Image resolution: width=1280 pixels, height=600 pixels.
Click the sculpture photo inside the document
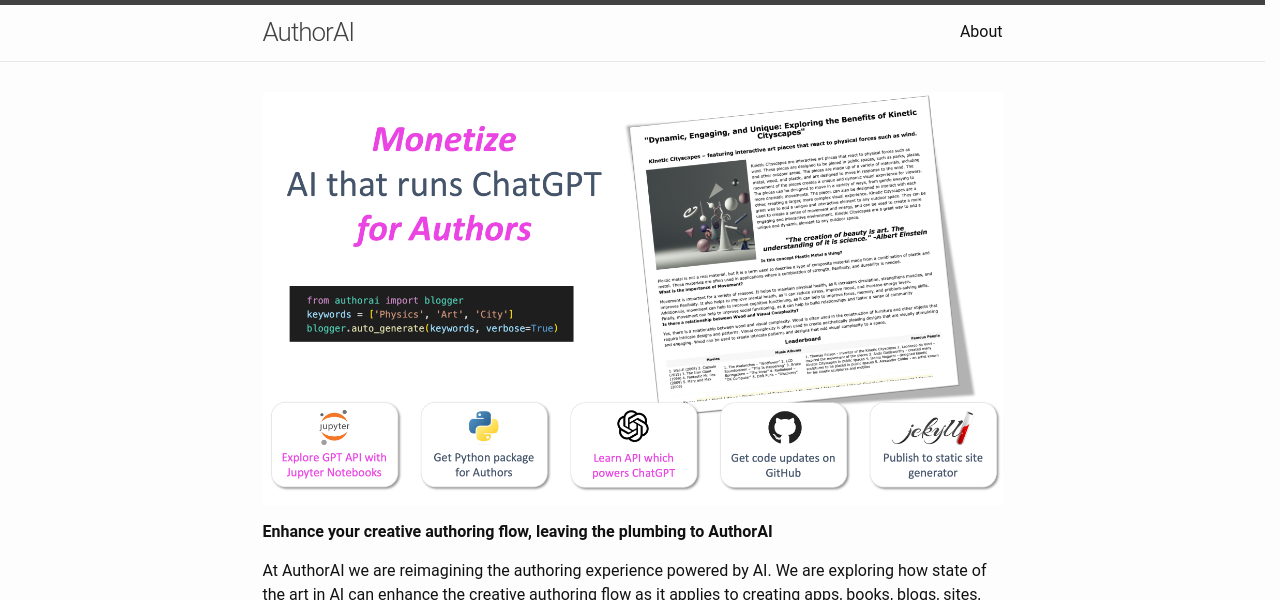coord(701,213)
